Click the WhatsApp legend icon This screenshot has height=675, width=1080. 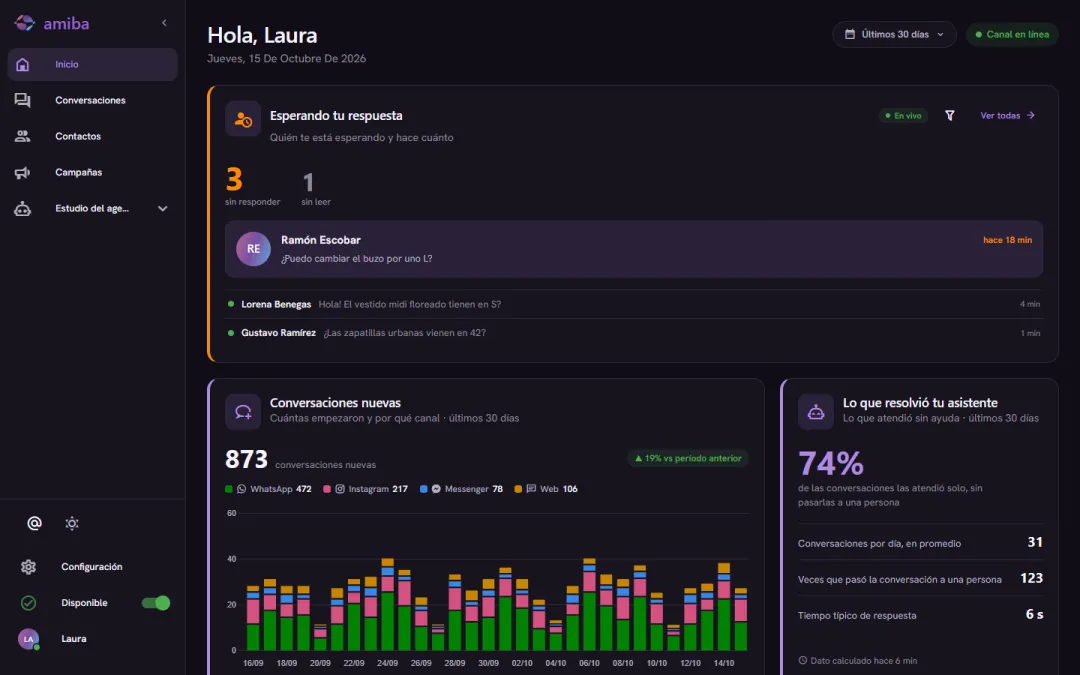(241, 489)
